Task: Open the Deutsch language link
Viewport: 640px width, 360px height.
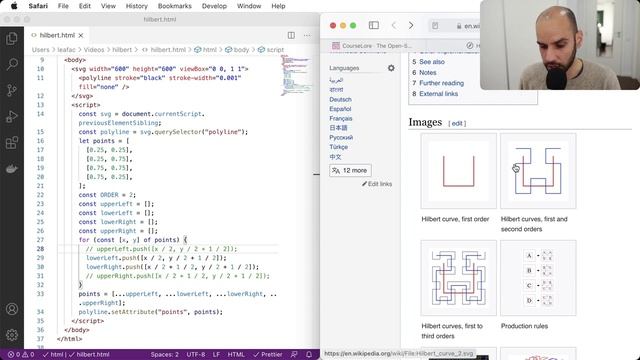Action: tap(340, 100)
